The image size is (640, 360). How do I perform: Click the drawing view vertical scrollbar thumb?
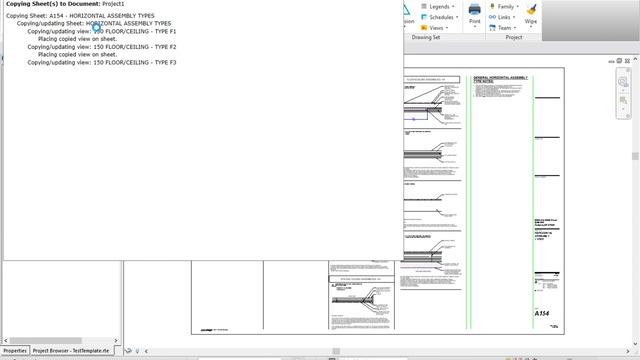[635, 156]
